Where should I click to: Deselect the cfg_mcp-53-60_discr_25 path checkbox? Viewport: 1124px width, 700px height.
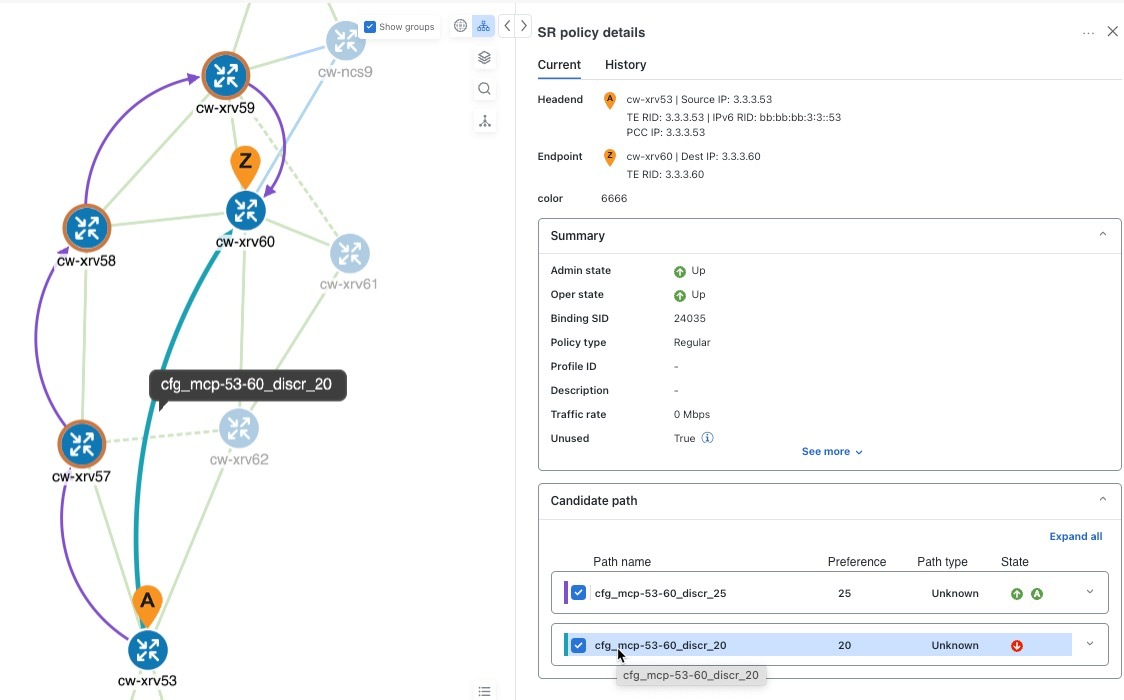[x=577, y=592]
